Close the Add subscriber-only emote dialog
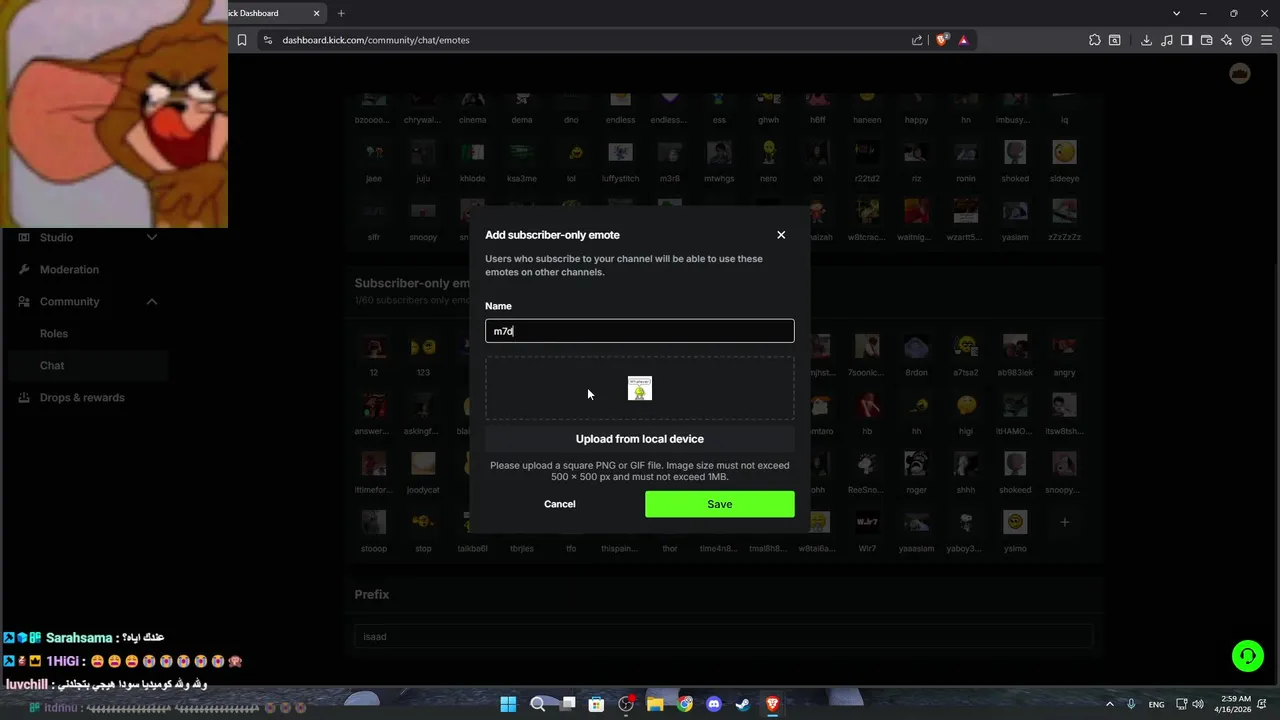 click(x=781, y=235)
